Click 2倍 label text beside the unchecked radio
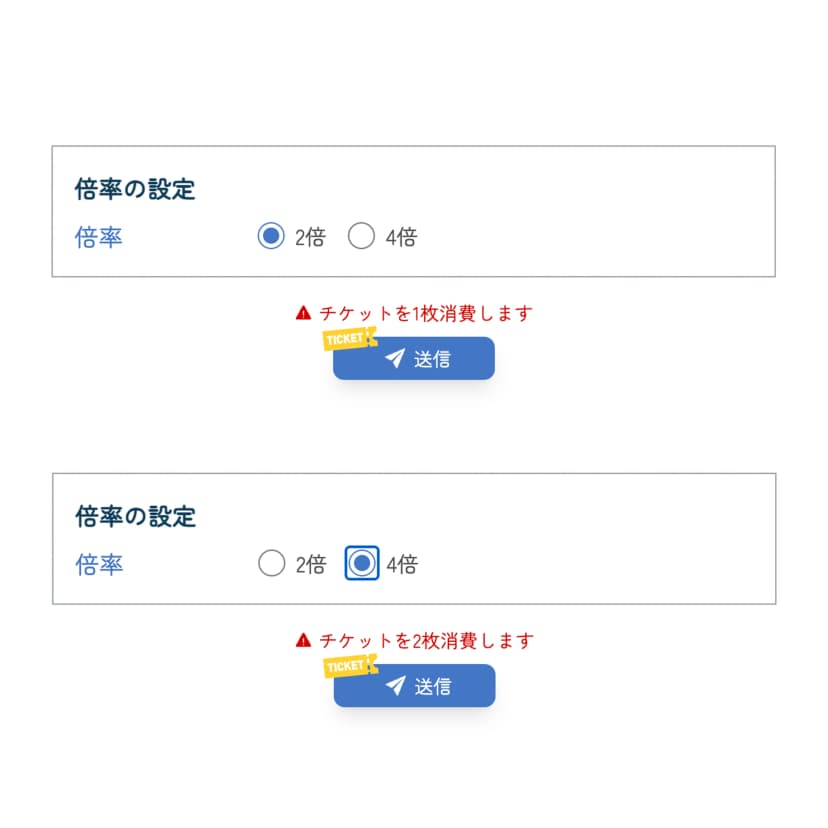The width and height of the screenshot is (828, 828). [310, 564]
